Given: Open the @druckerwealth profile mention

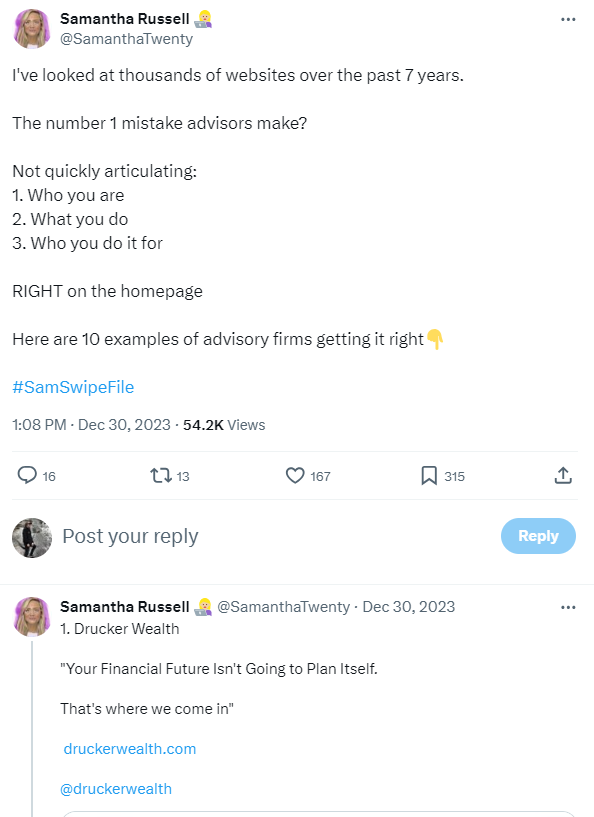Looking at the screenshot, I should [117, 789].
